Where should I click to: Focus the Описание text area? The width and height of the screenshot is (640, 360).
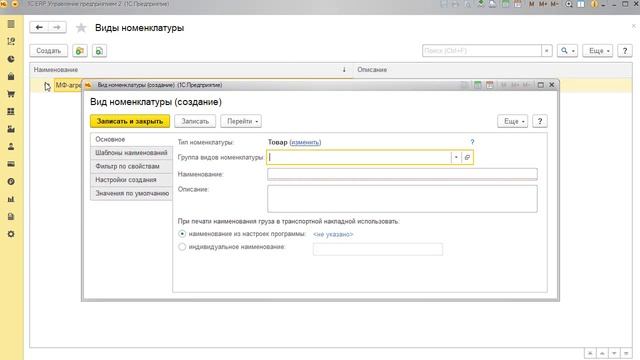coord(402,199)
